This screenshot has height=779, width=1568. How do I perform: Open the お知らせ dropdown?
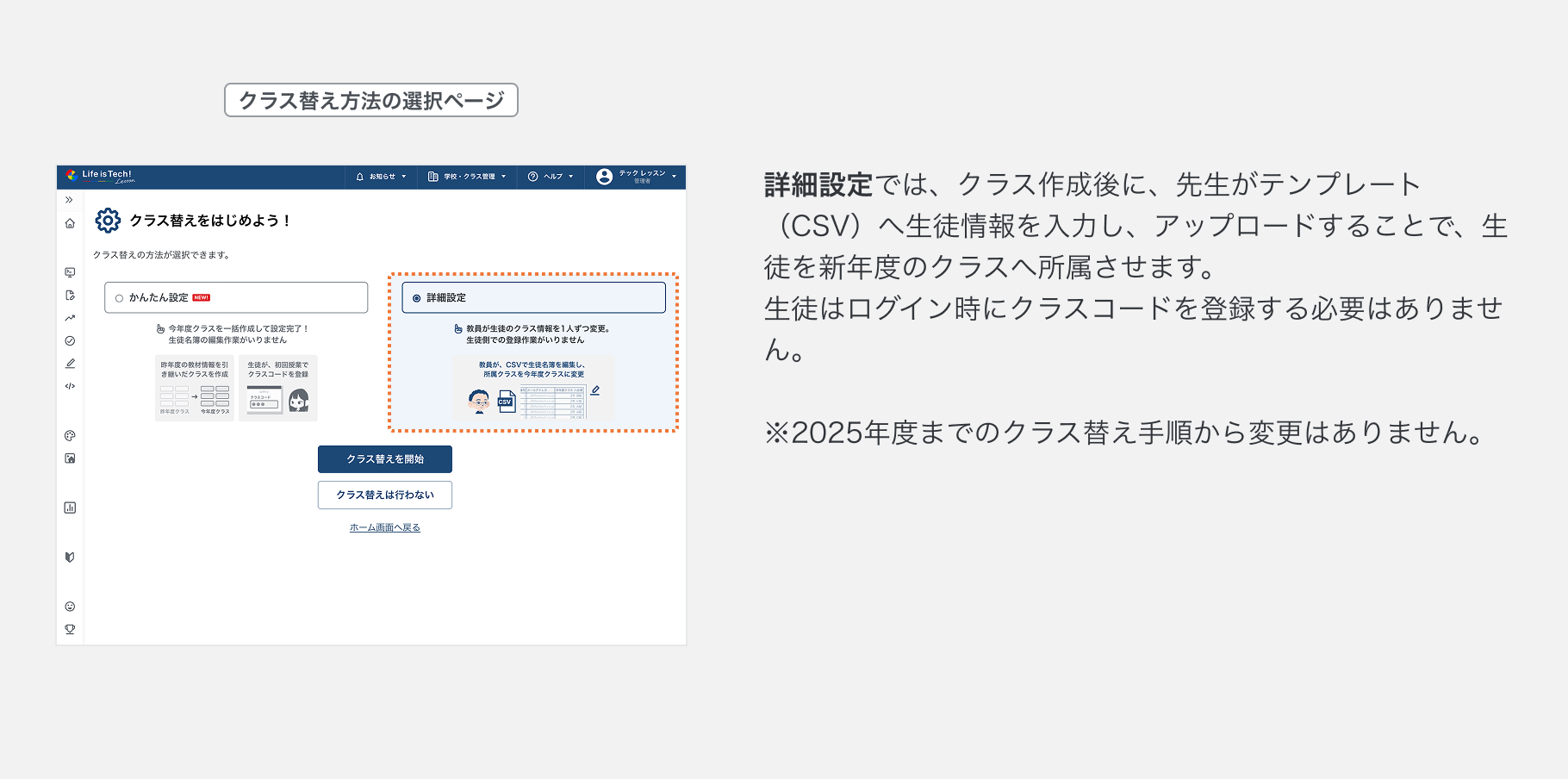(380, 177)
